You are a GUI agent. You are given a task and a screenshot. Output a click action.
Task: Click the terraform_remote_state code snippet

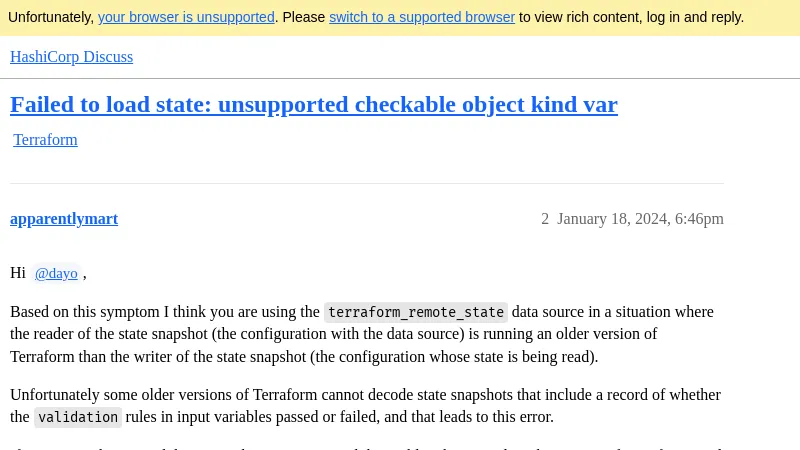click(x=415, y=312)
